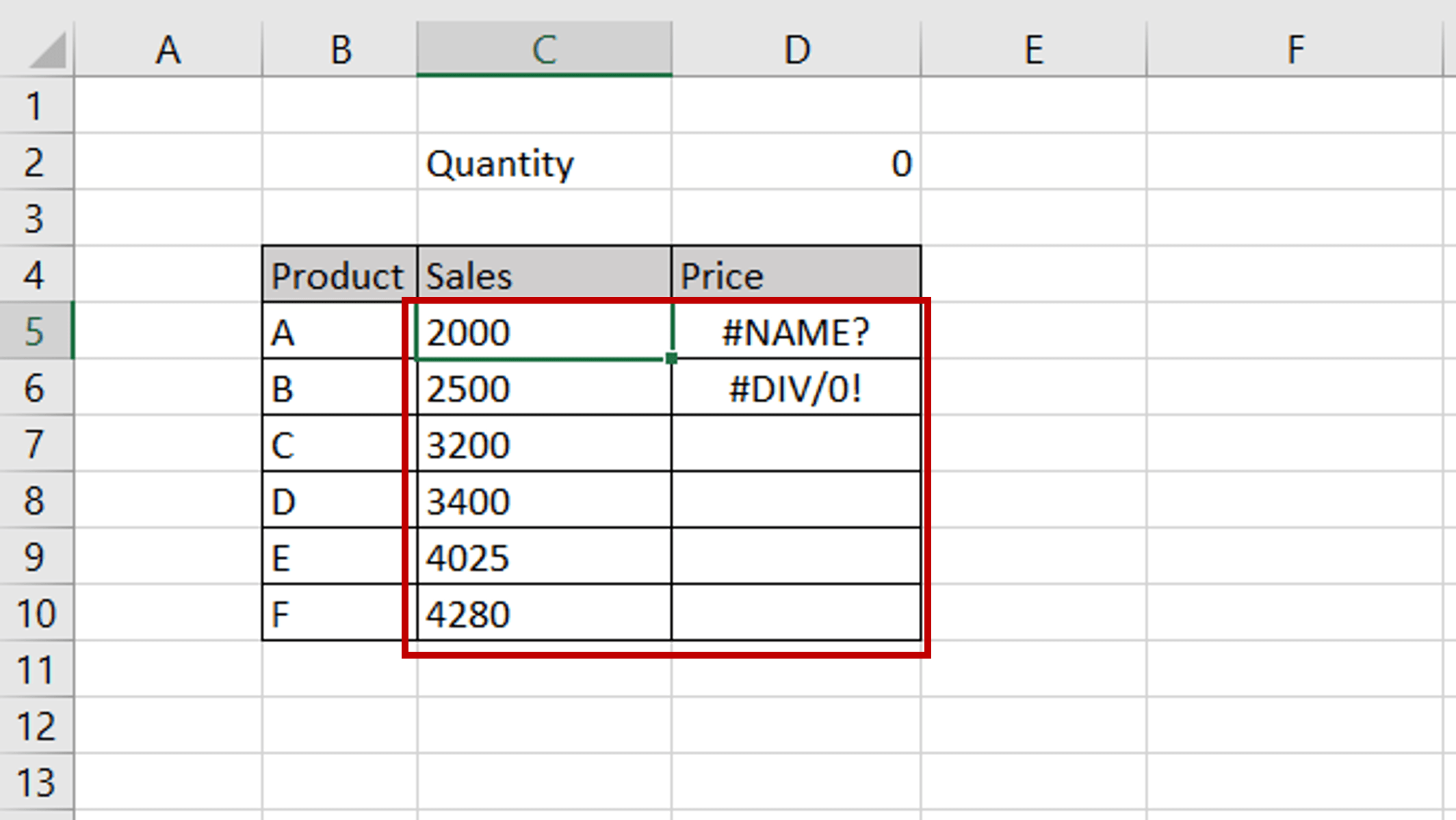Select the entire column D header
1456x820 pixels.
797,48
